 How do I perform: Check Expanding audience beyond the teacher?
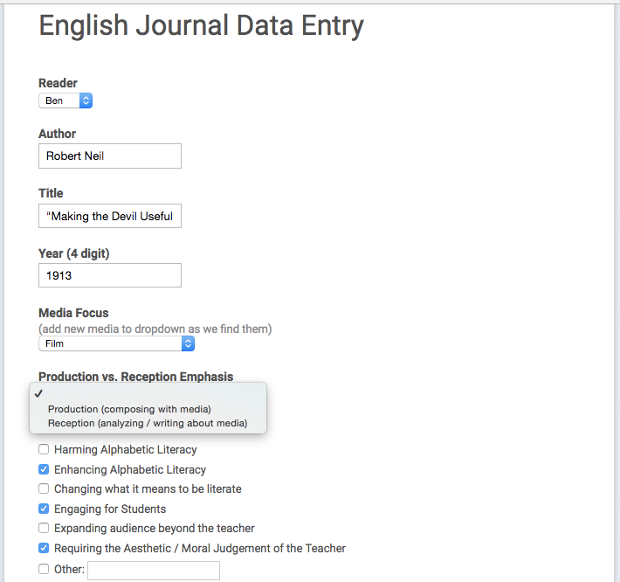point(43,528)
